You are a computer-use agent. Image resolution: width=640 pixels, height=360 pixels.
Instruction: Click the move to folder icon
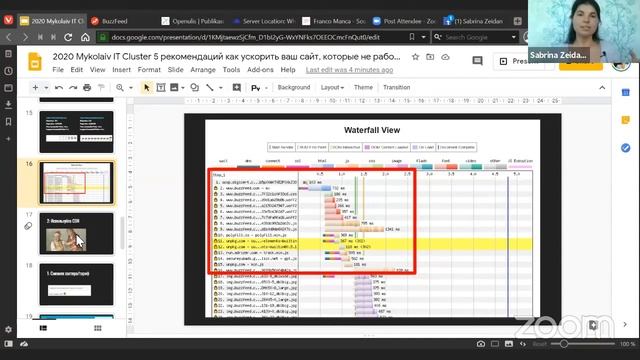pyautogui.click(x=430, y=57)
